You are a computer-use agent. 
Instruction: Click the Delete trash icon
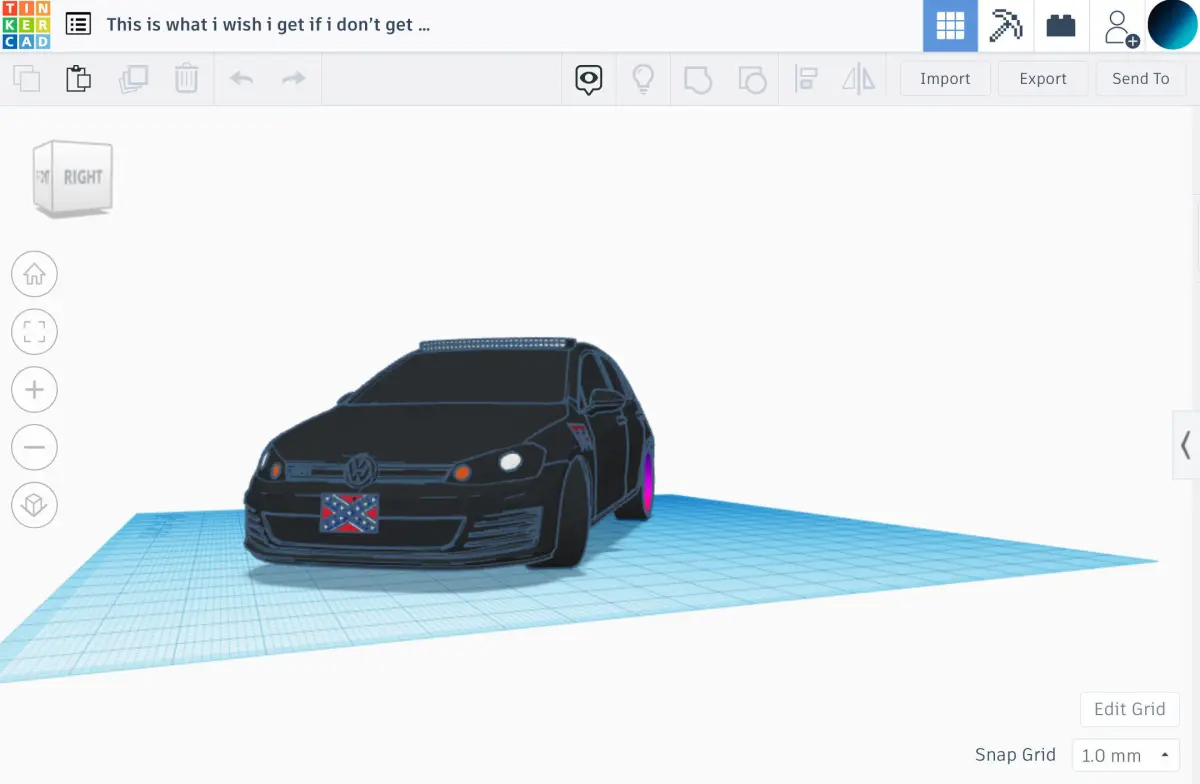coord(187,79)
